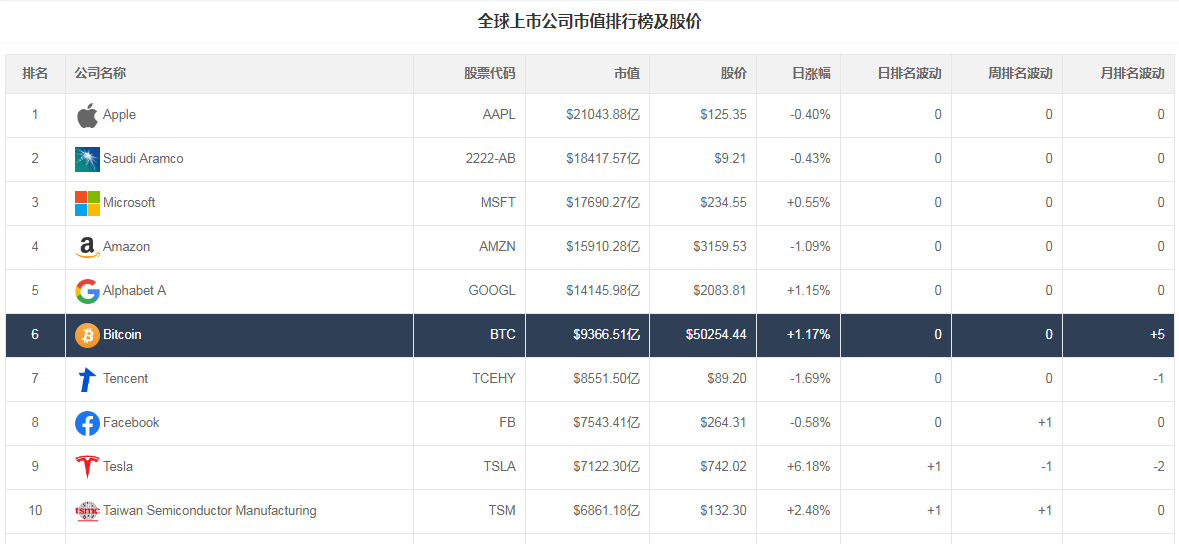The width and height of the screenshot is (1179, 544).
Task: Sort by the 市值 column header
Action: pos(627,74)
